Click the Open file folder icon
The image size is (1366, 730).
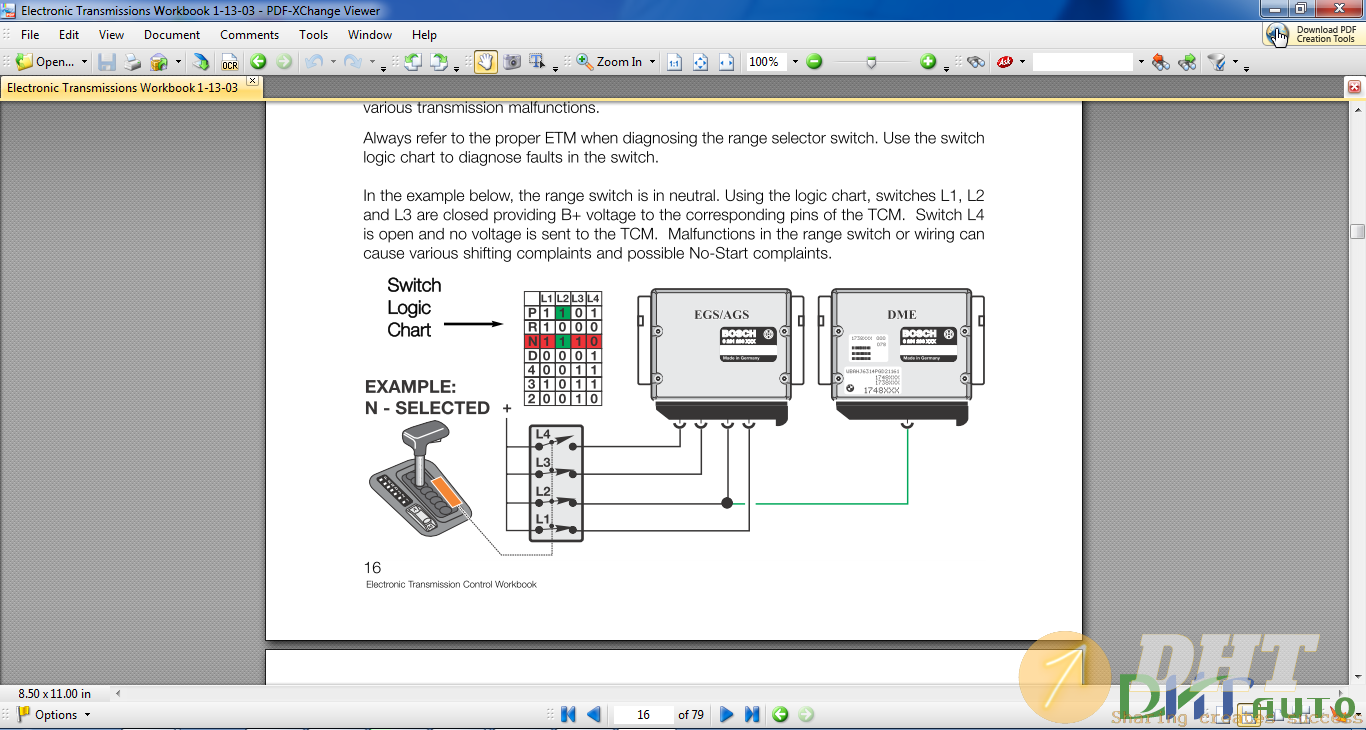(x=24, y=62)
